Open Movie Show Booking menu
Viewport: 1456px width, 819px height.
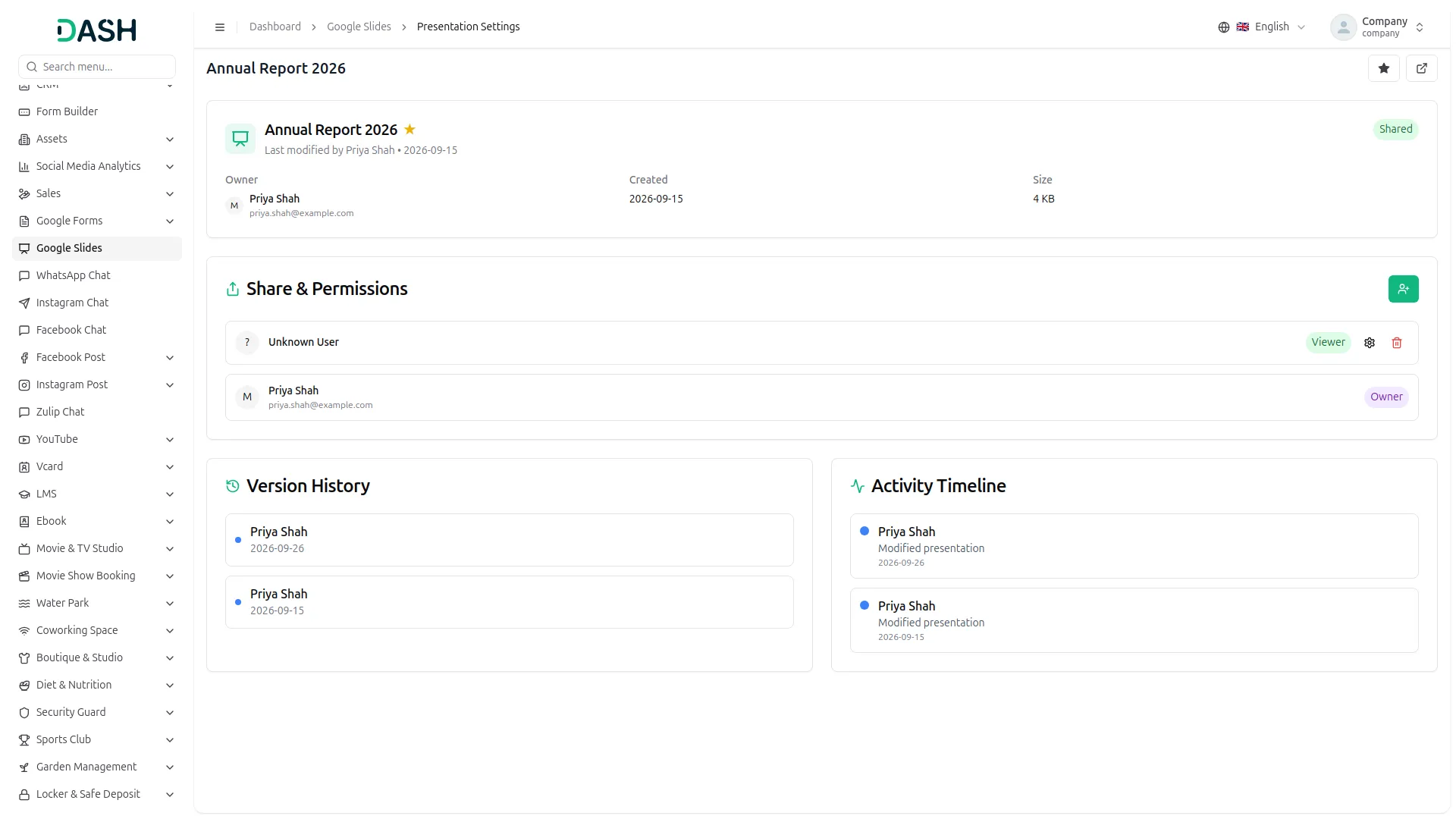[97, 576]
